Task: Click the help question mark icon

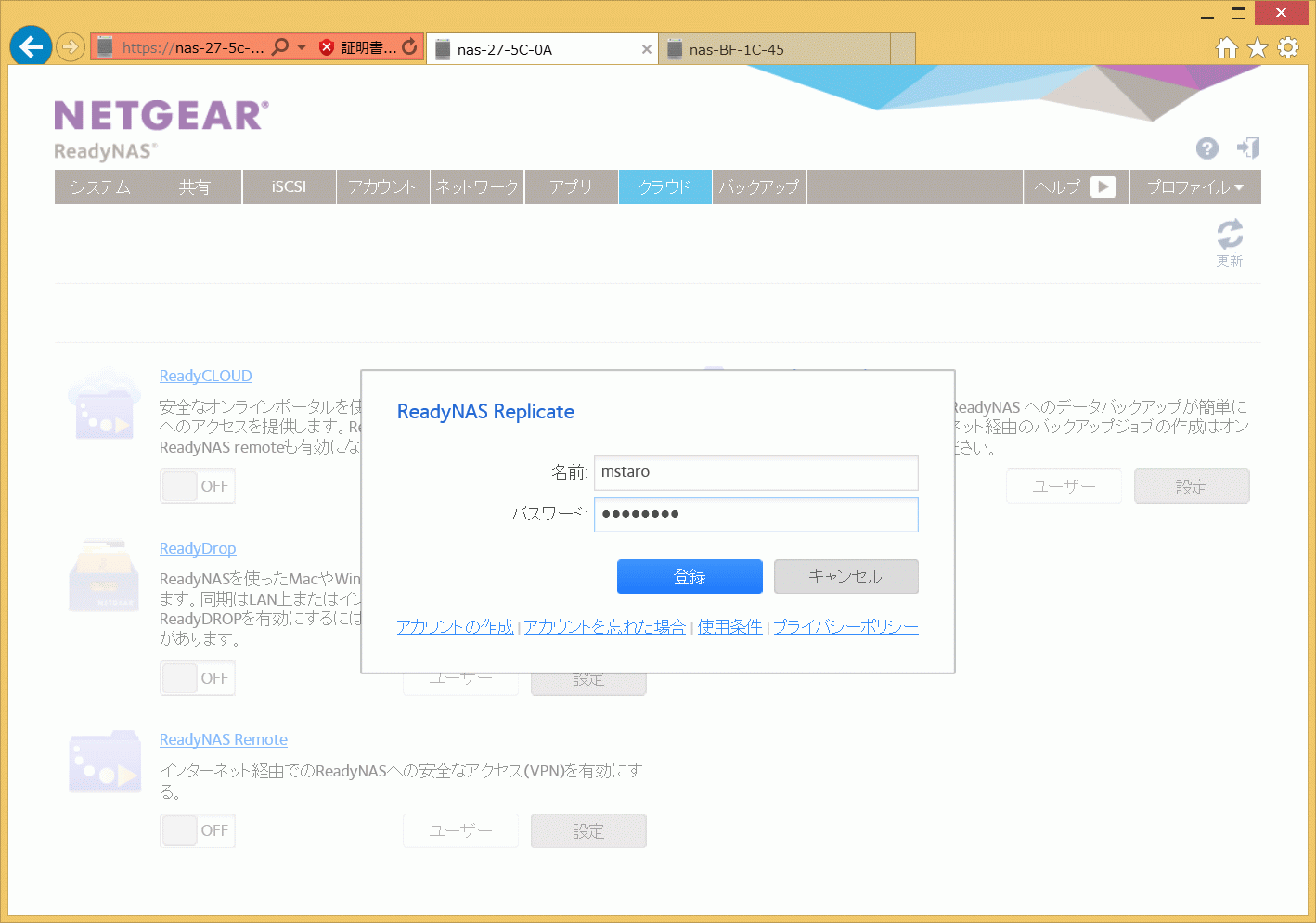Action: 1206,148
